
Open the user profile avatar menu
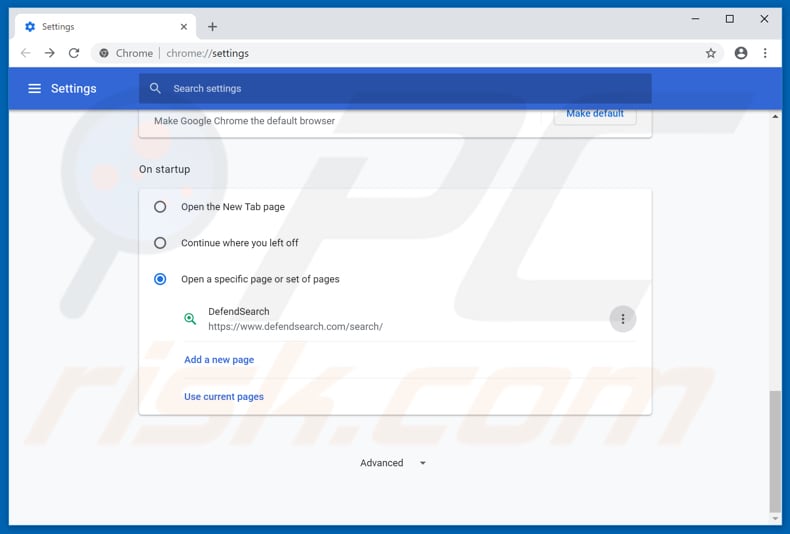(x=741, y=53)
